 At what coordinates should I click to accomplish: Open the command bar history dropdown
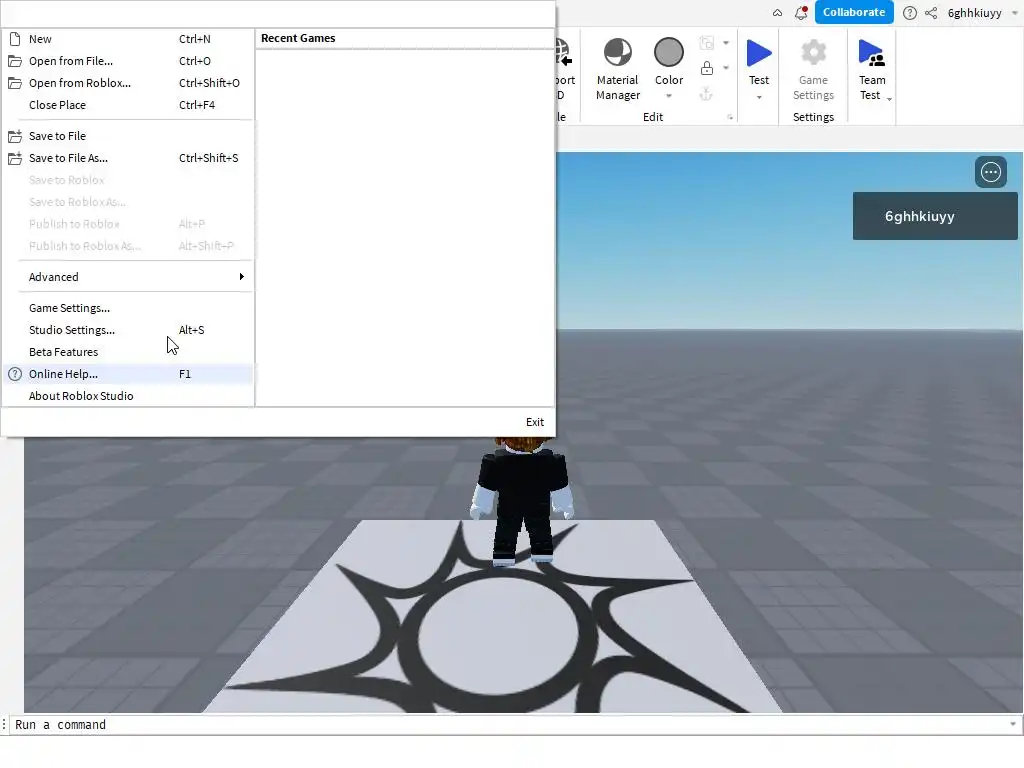point(1013,724)
